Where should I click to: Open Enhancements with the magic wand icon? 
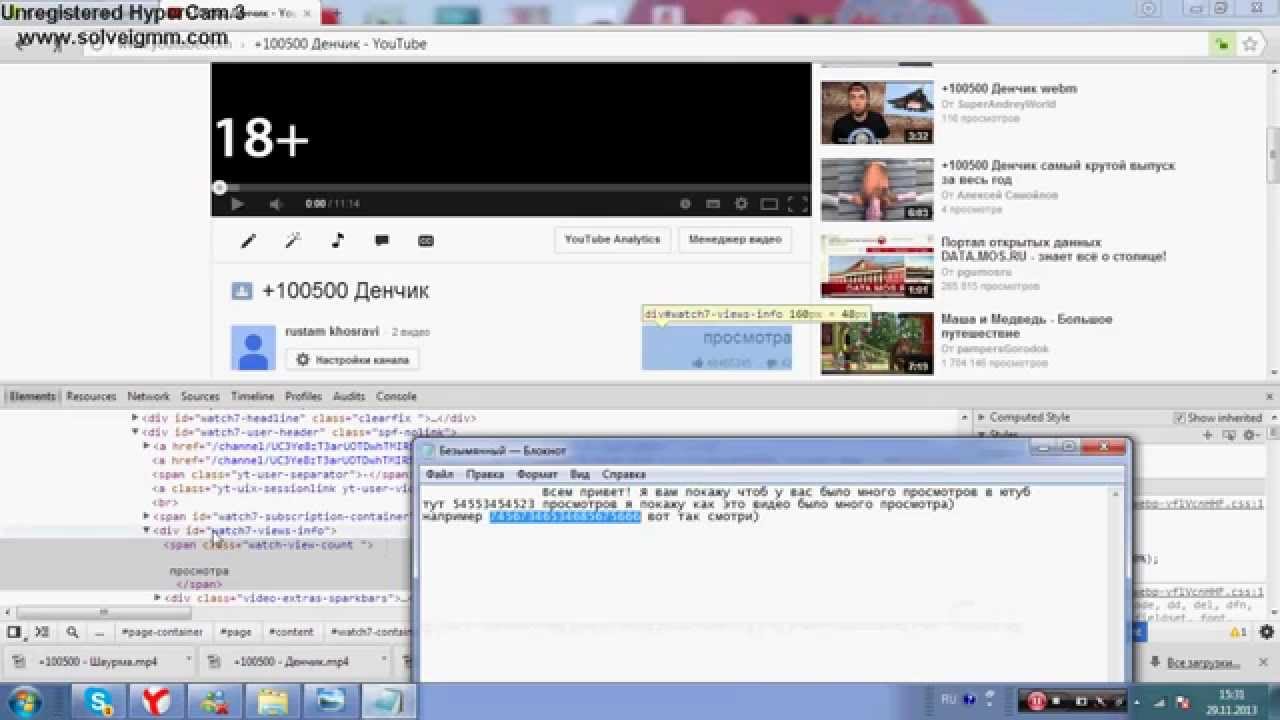[293, 240]
